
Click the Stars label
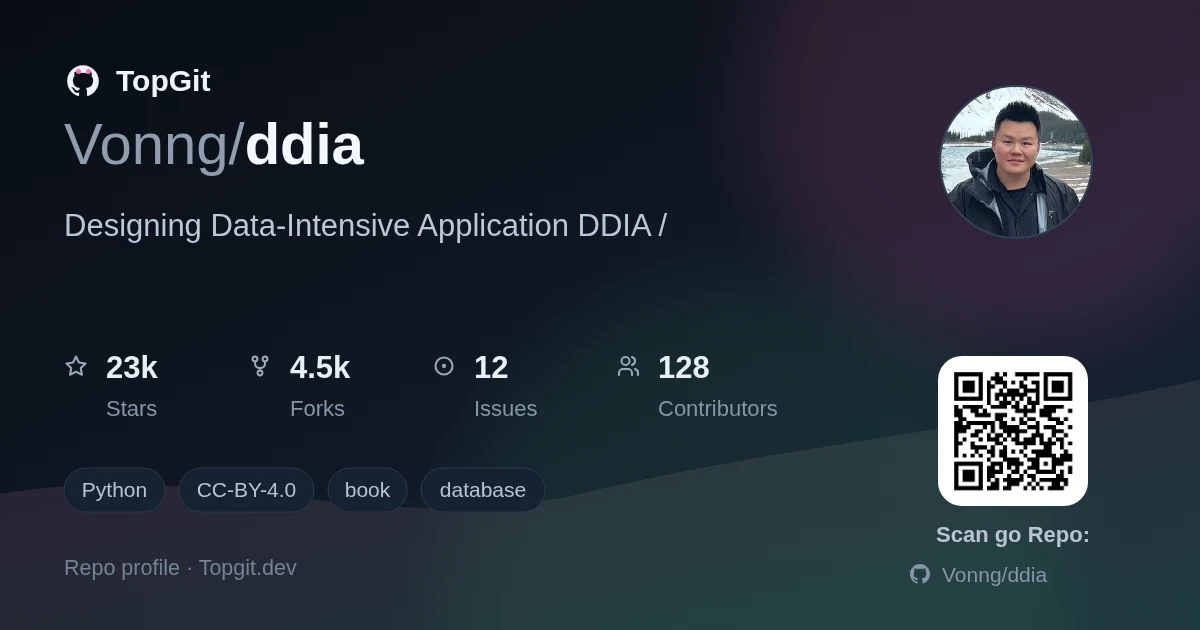pyautogui.click(x=131, y=409)
